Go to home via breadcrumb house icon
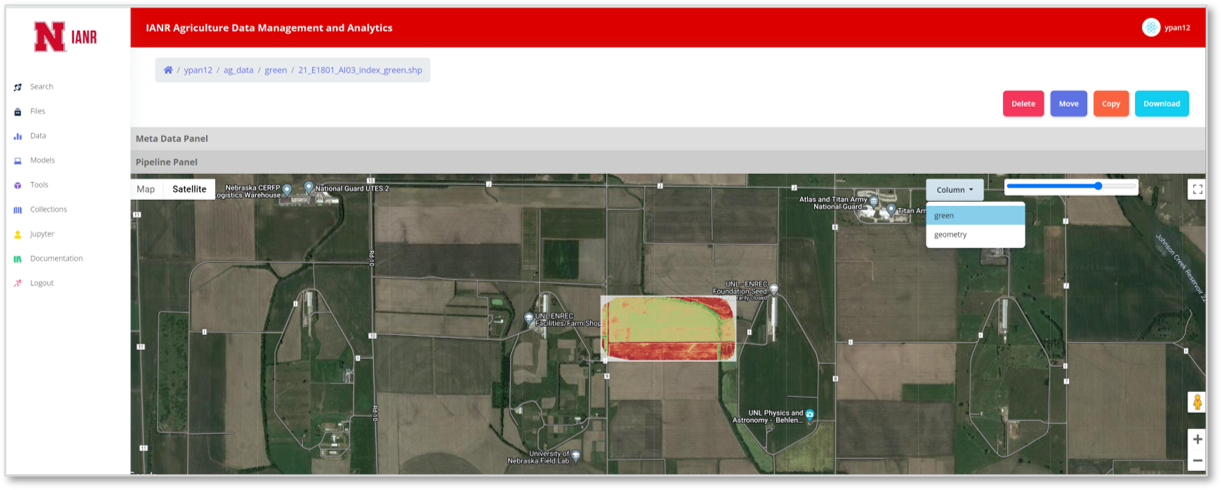This screenshot has width=1221, height=490. [168, 71]
